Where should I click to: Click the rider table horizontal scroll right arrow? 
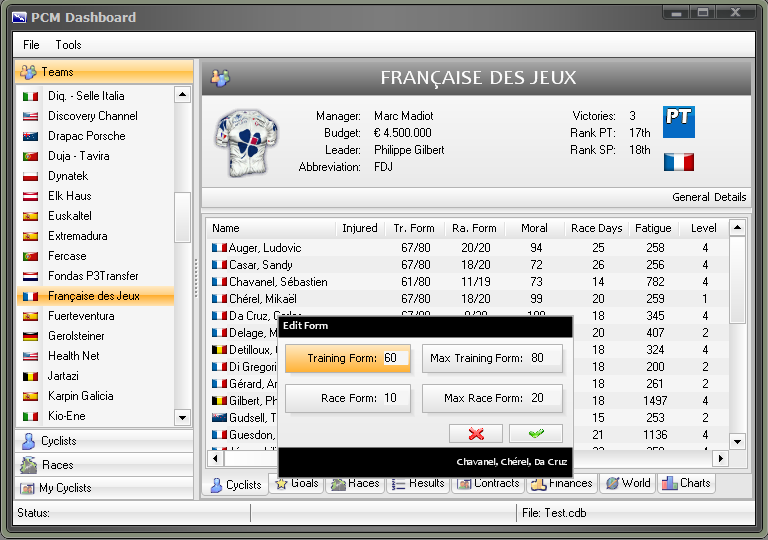[720, 459]
